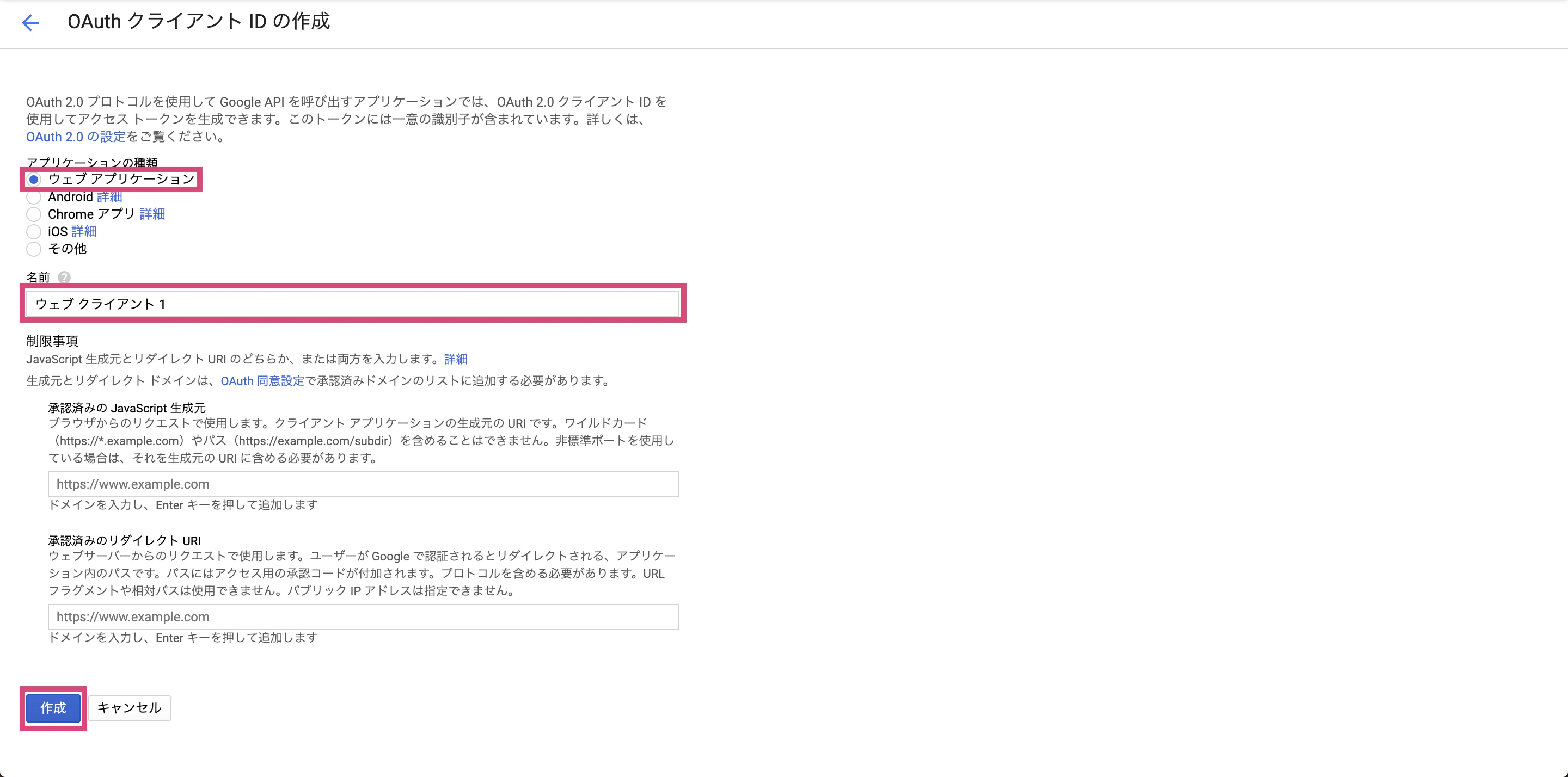1568x777 pixels.
Task: Select the Android application type
Action: pyautogui.click(x=34, y=197)
